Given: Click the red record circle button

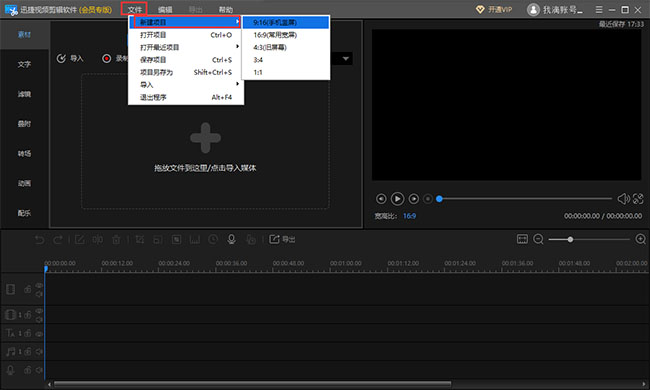Looking at the screenshot, I should [107, 58].
